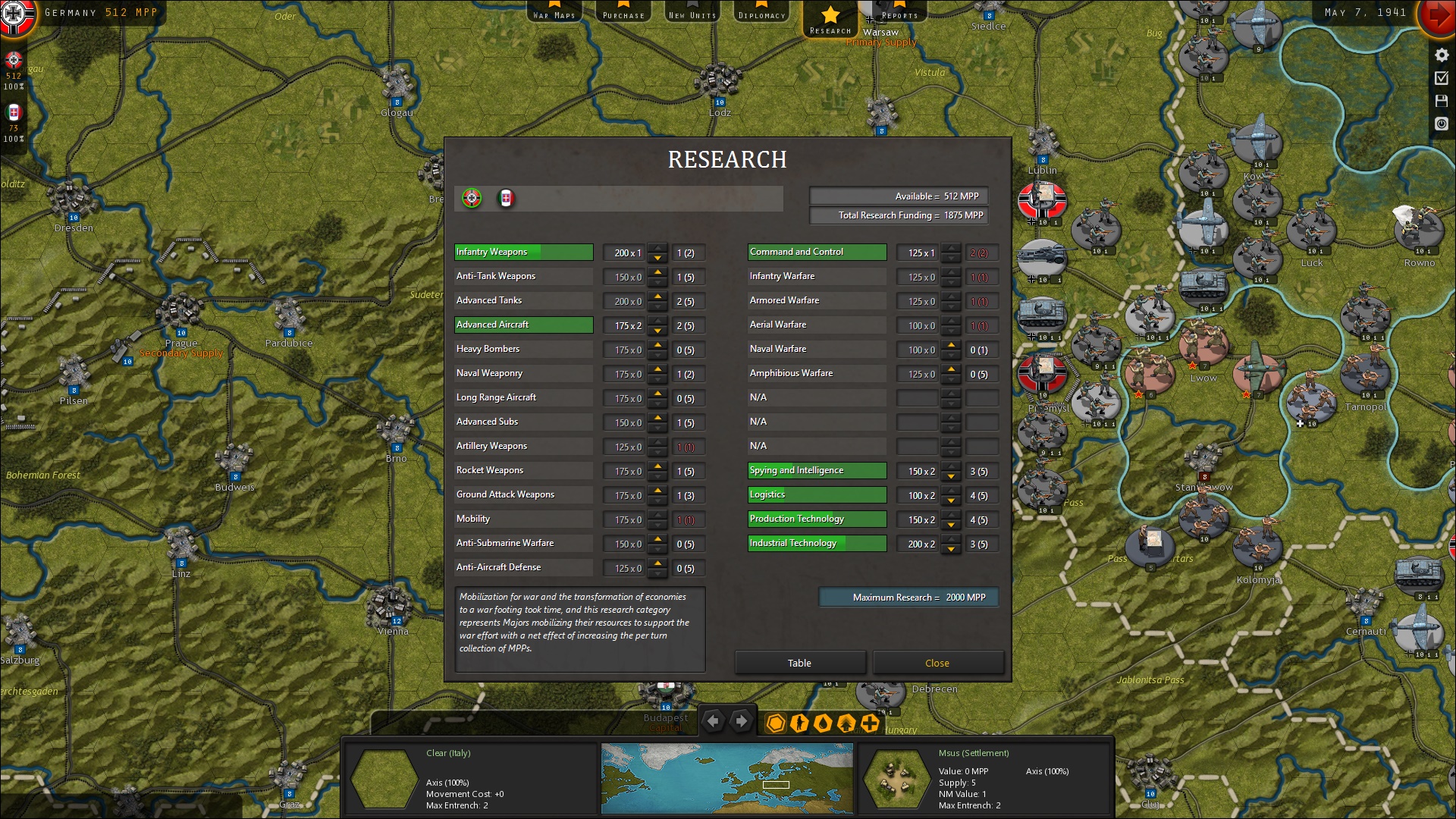Viewport: 1456px width, 819px height.
Task: Open the settings gear icon
Action: coord(1442,55)
